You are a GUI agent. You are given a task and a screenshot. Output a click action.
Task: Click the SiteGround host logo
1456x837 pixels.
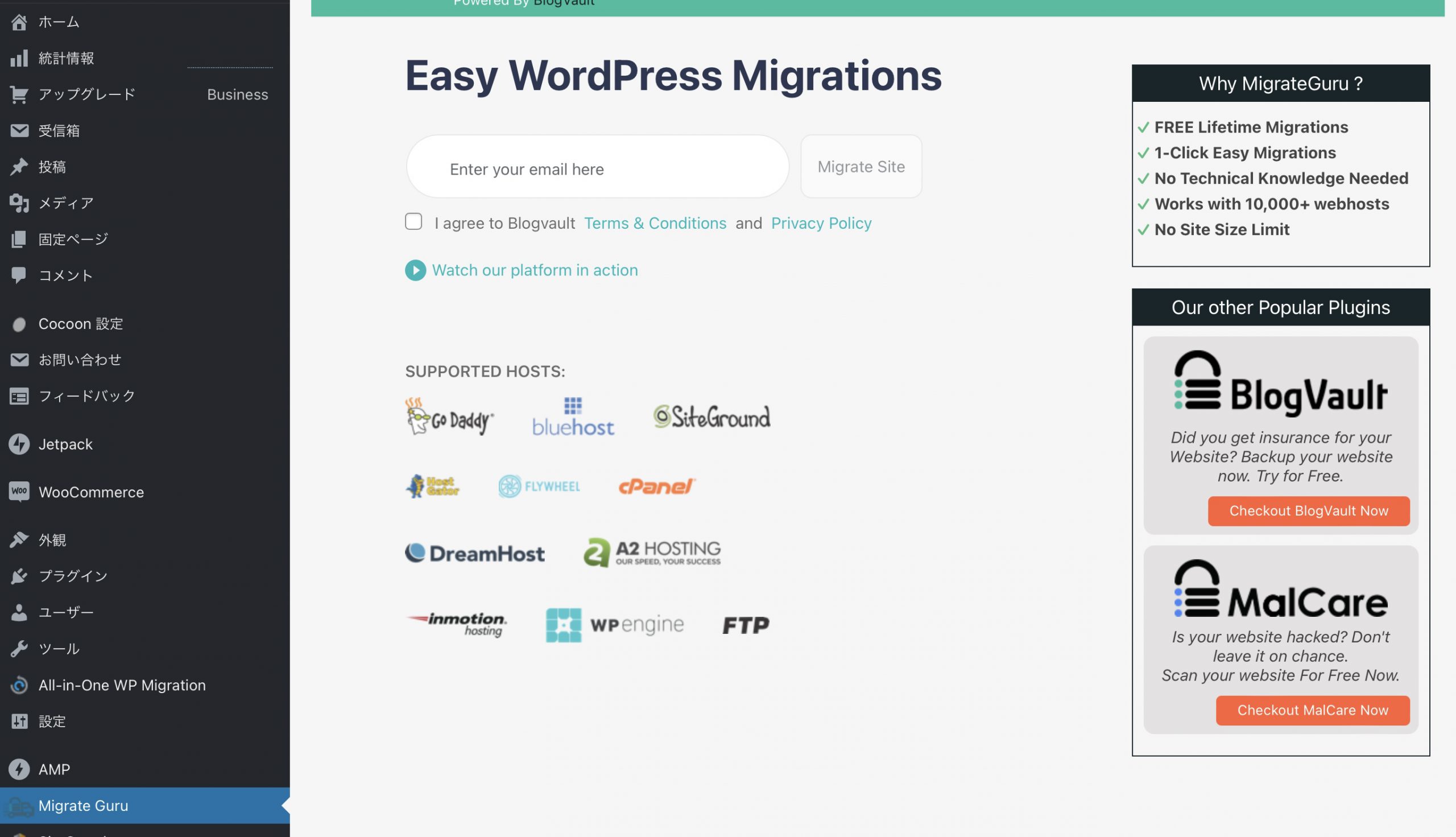[x=712, y=417]
